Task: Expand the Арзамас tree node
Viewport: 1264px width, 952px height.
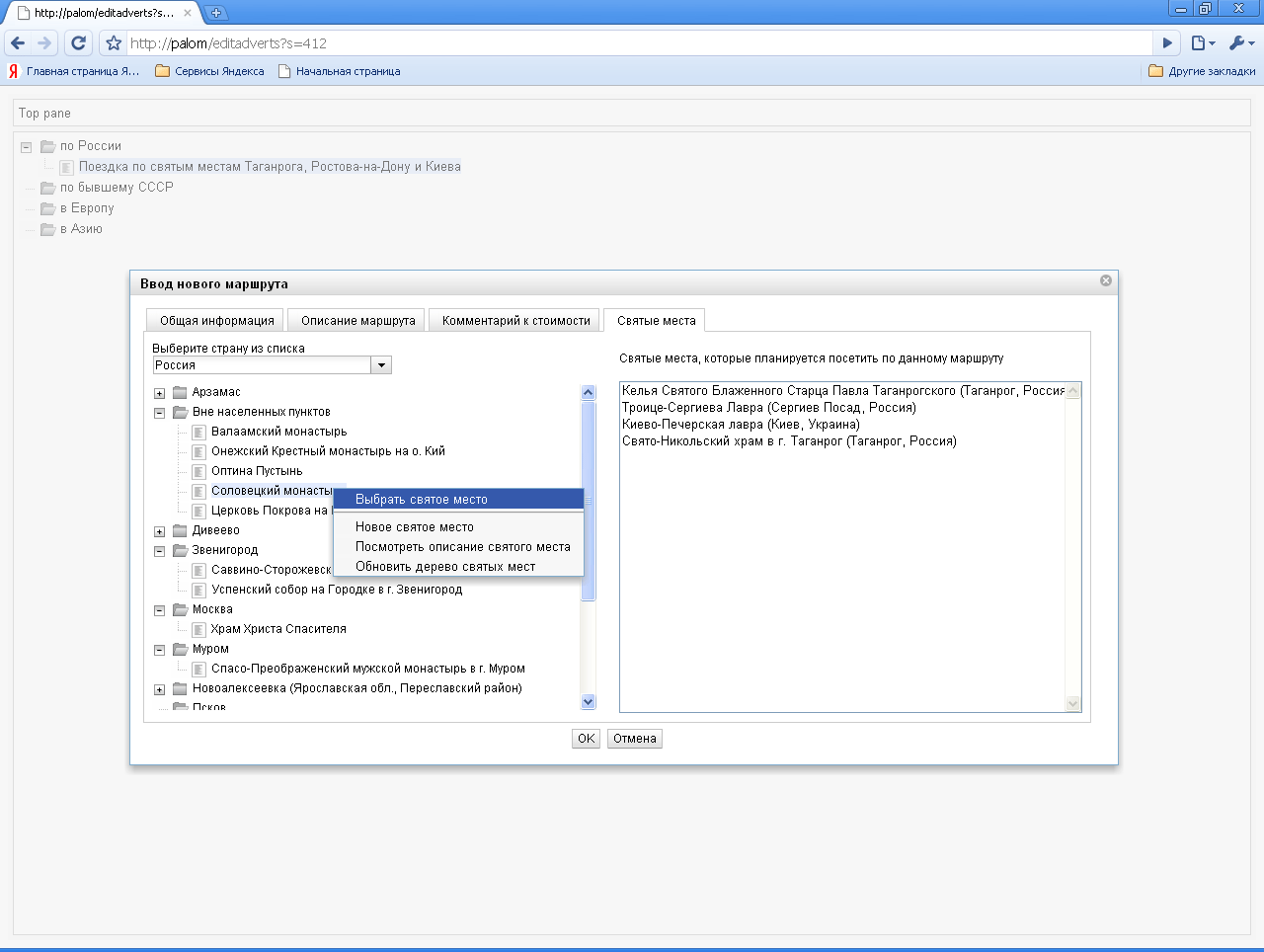Action: 160,393
